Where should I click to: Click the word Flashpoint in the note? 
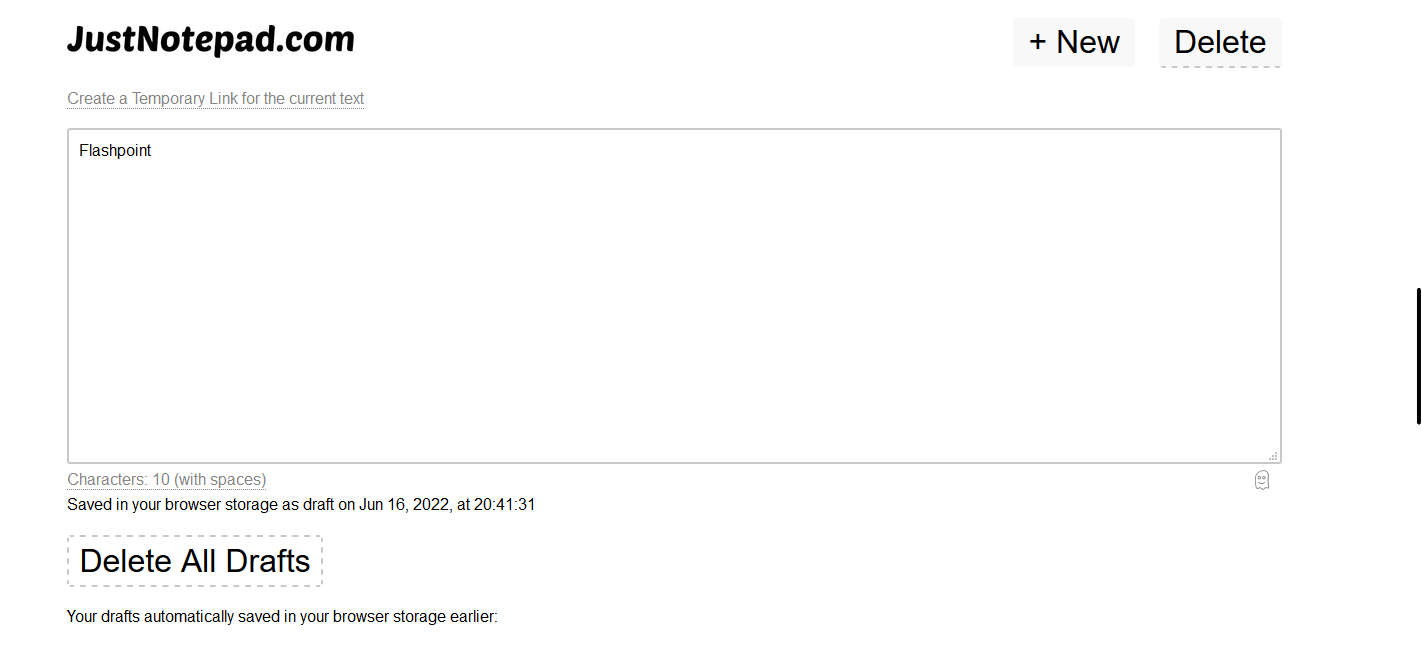point(115,151)
